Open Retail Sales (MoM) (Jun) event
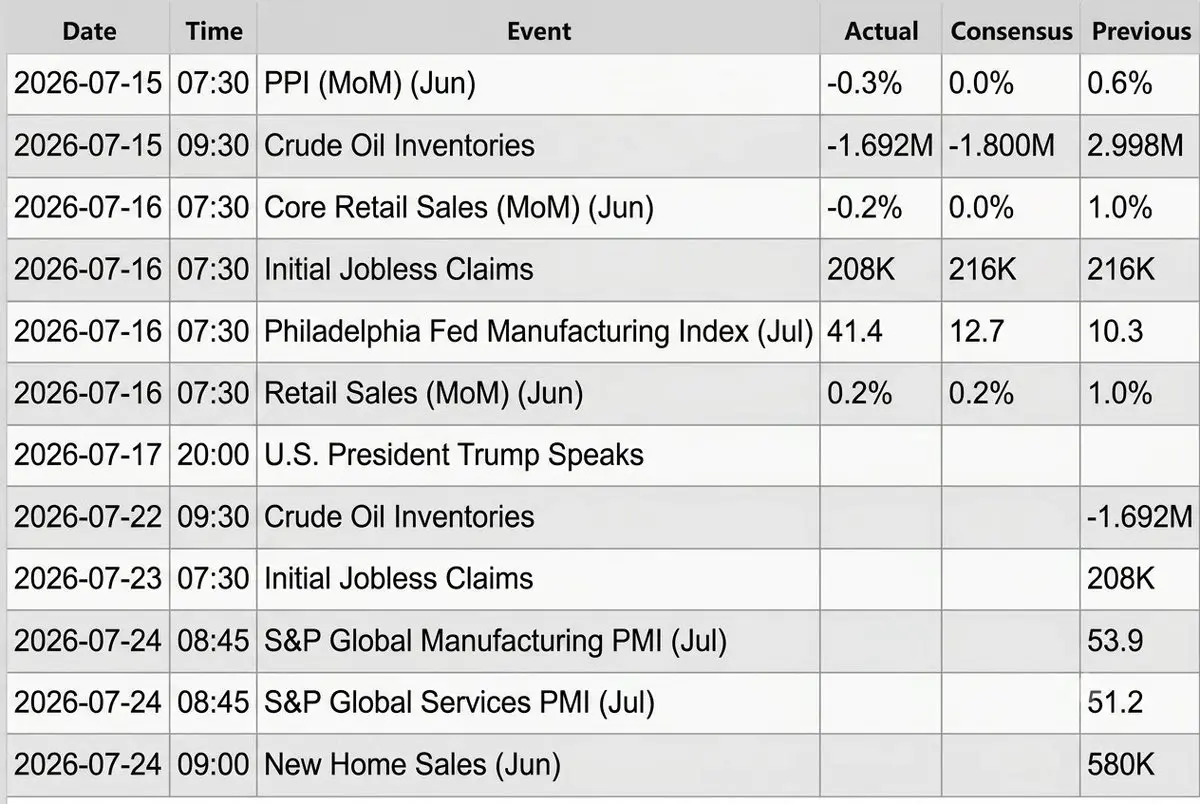This screenshot has width=1200, height=804. (423, 393)
